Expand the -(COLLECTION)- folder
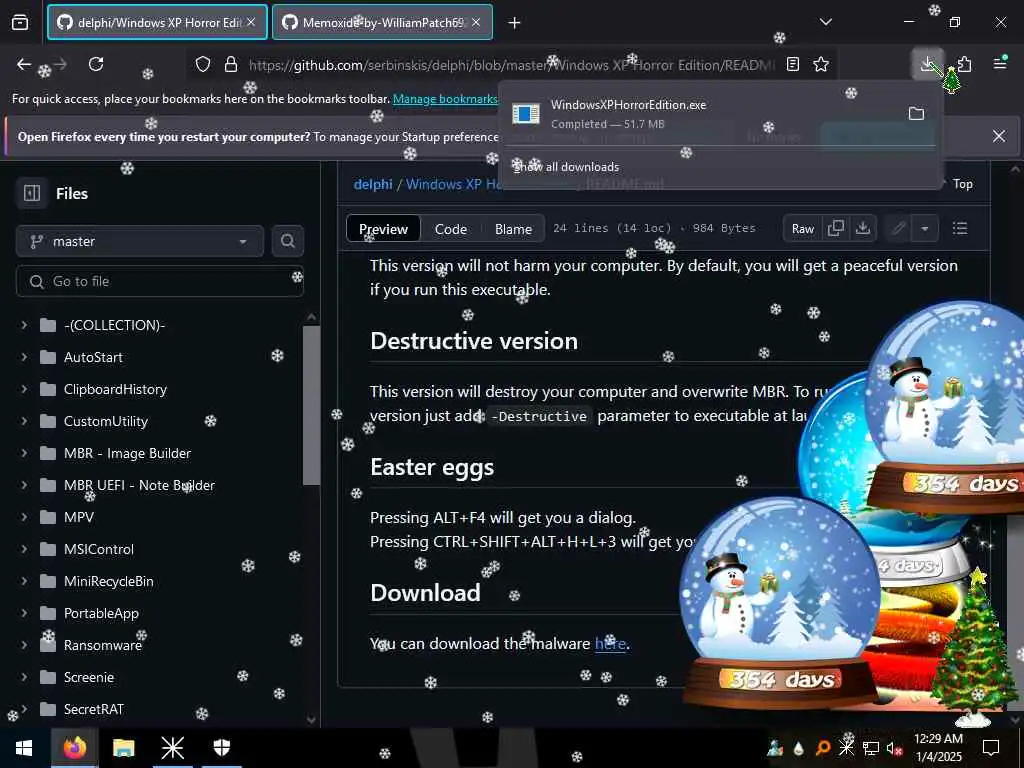 (x=24, y=325)
